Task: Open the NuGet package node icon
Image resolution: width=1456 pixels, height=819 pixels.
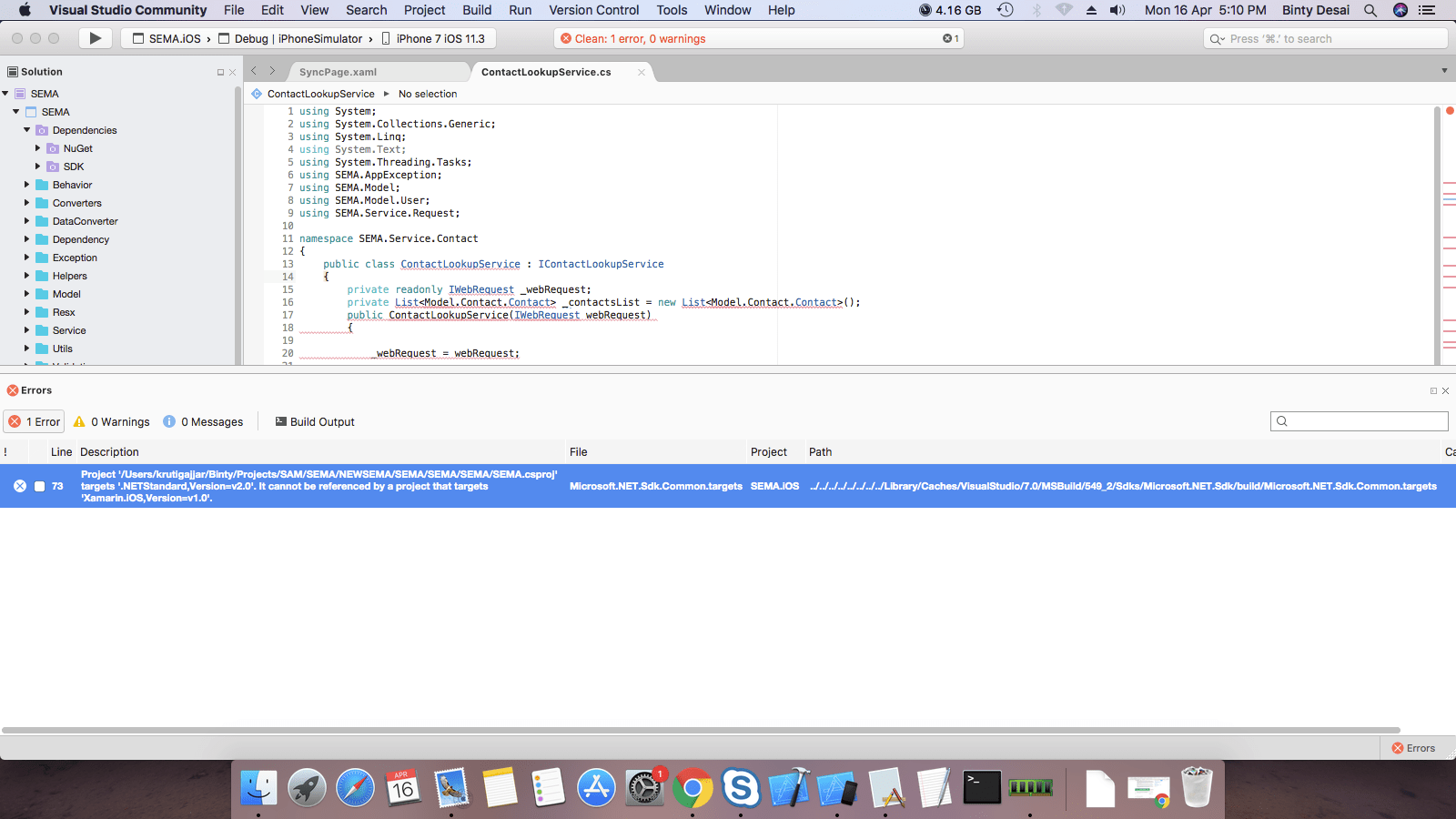Action: tap(53, 148)
